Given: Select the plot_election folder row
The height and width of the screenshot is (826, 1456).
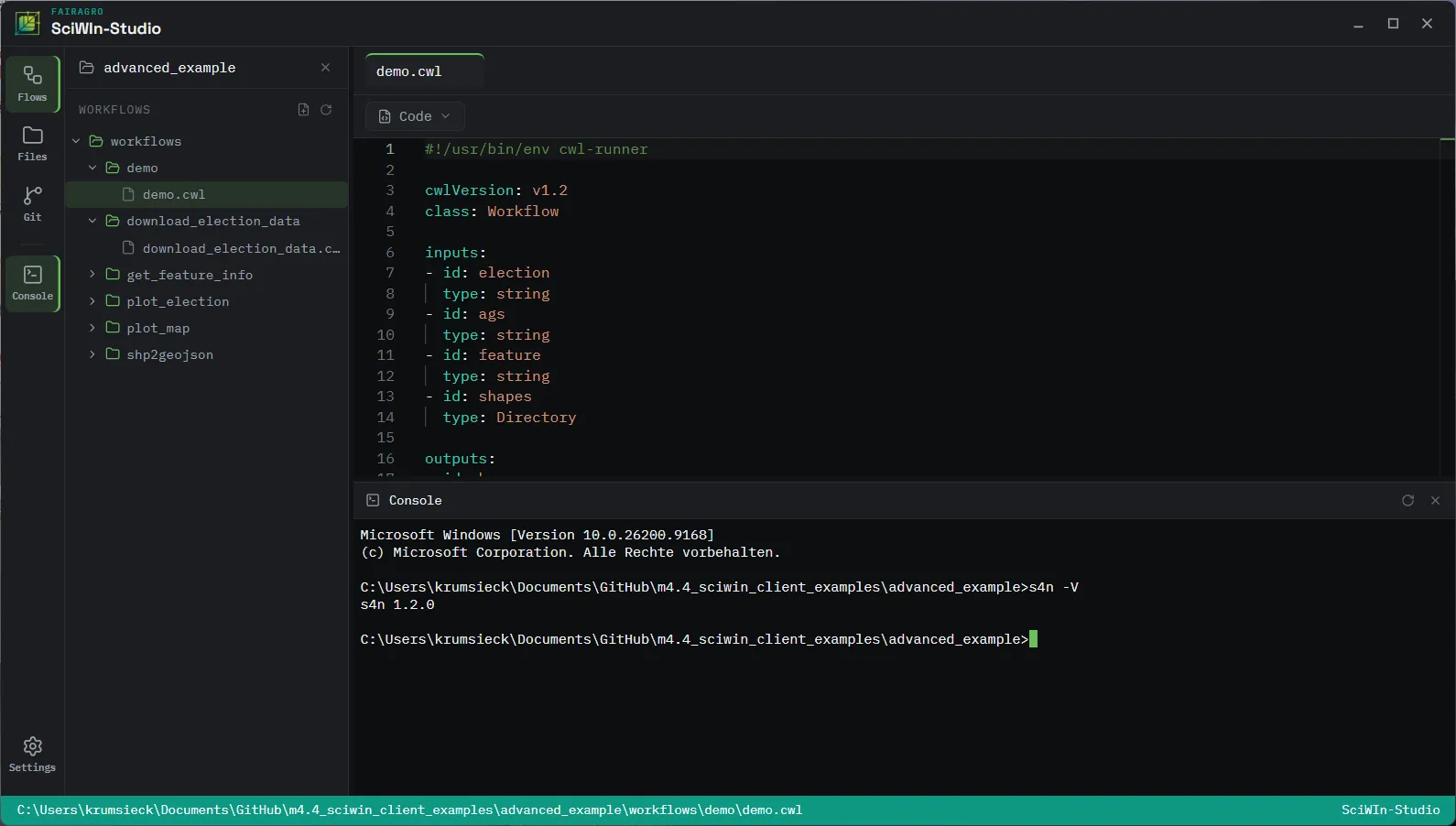Looking at the screenshot, I should coord(207,301).
